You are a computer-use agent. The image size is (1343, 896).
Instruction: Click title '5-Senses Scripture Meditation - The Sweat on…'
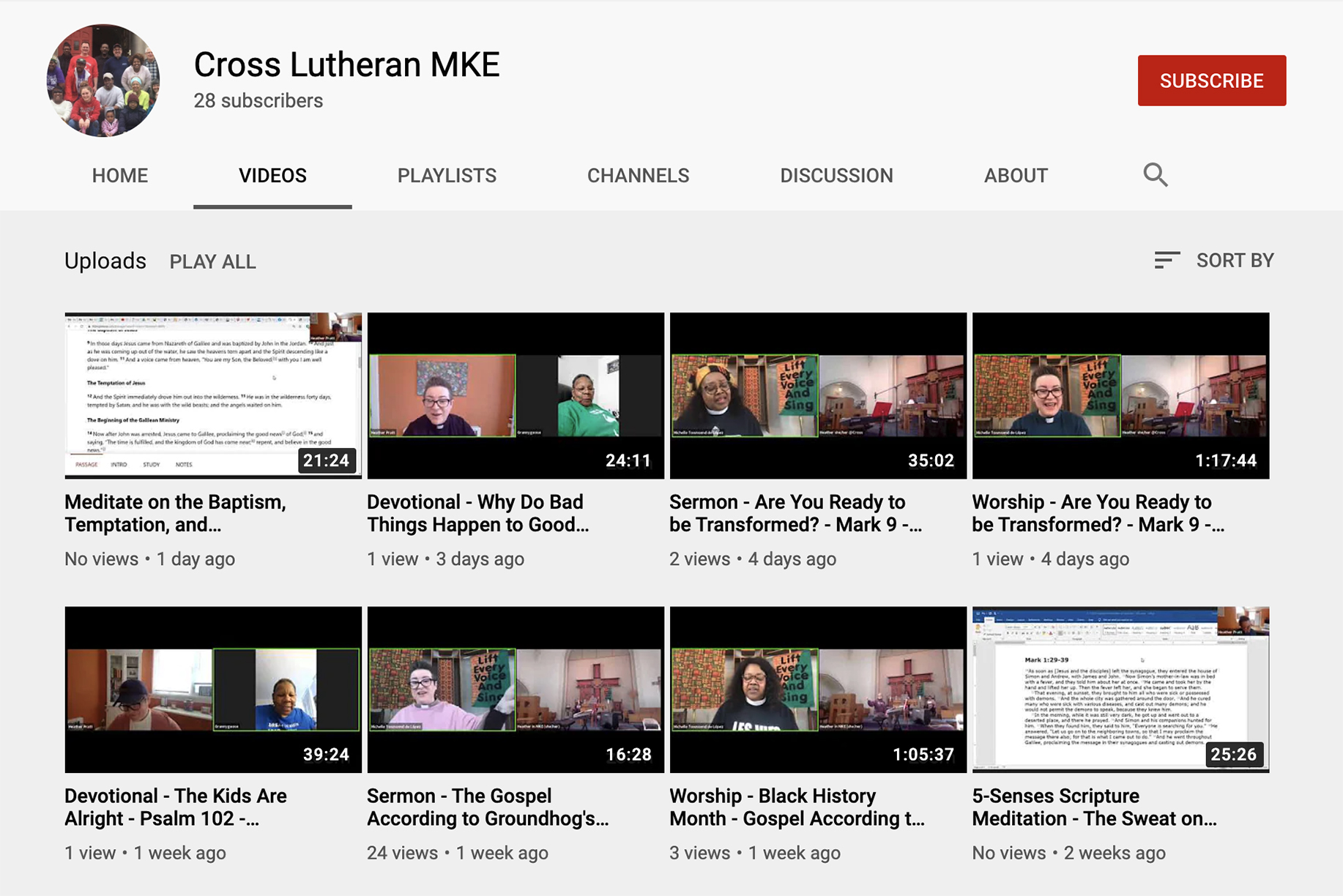coord(1094,807)
